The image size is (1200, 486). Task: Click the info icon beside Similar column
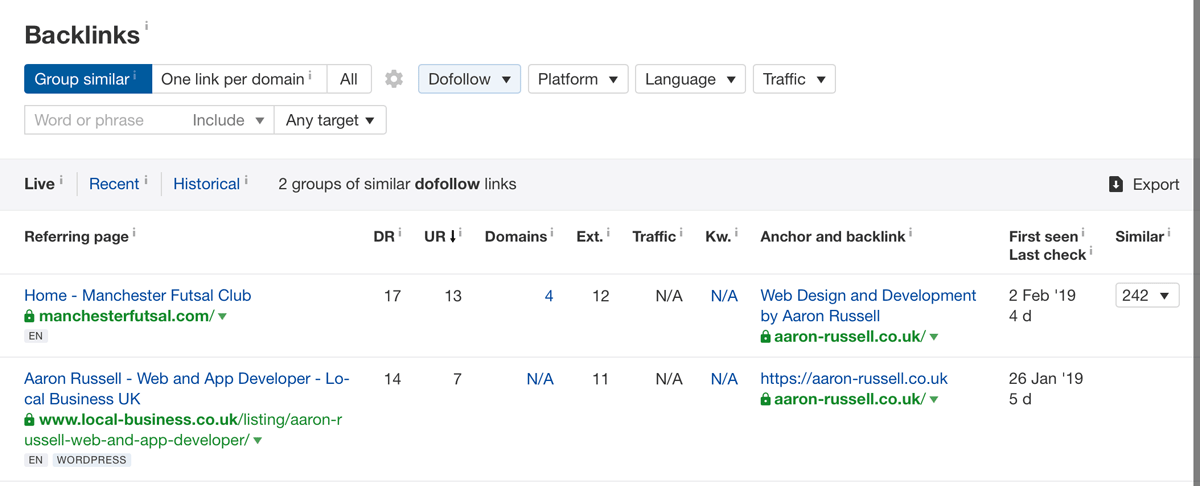(x=1169, y=234)
